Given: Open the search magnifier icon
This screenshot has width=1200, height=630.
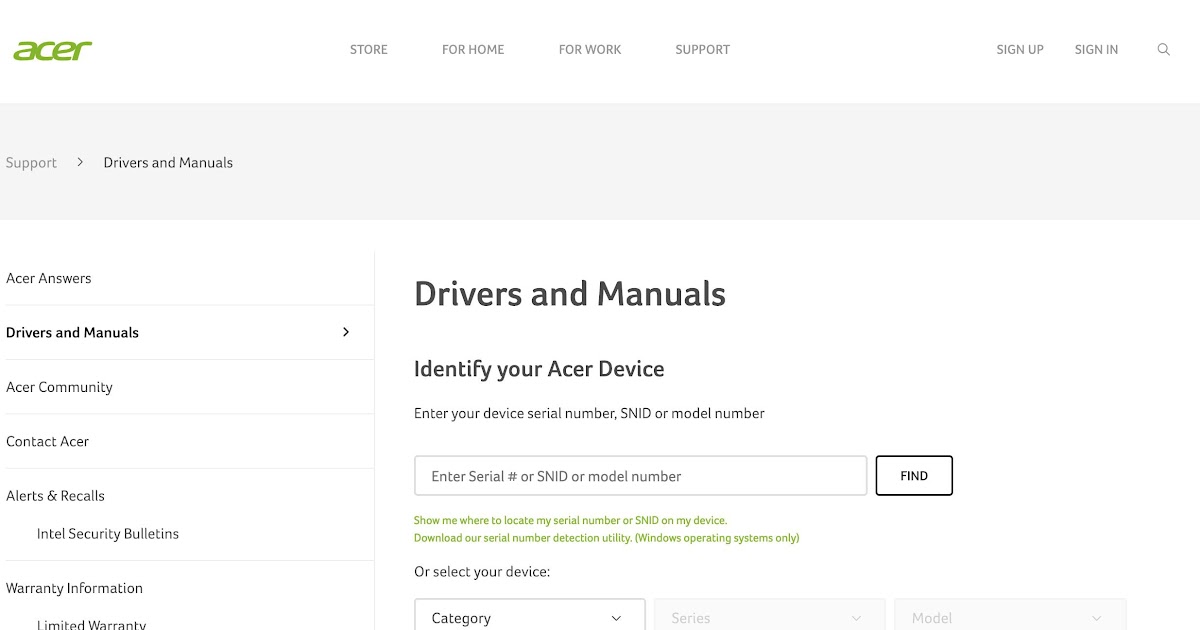Looking at the screenshot, I should click(1163, 49).
